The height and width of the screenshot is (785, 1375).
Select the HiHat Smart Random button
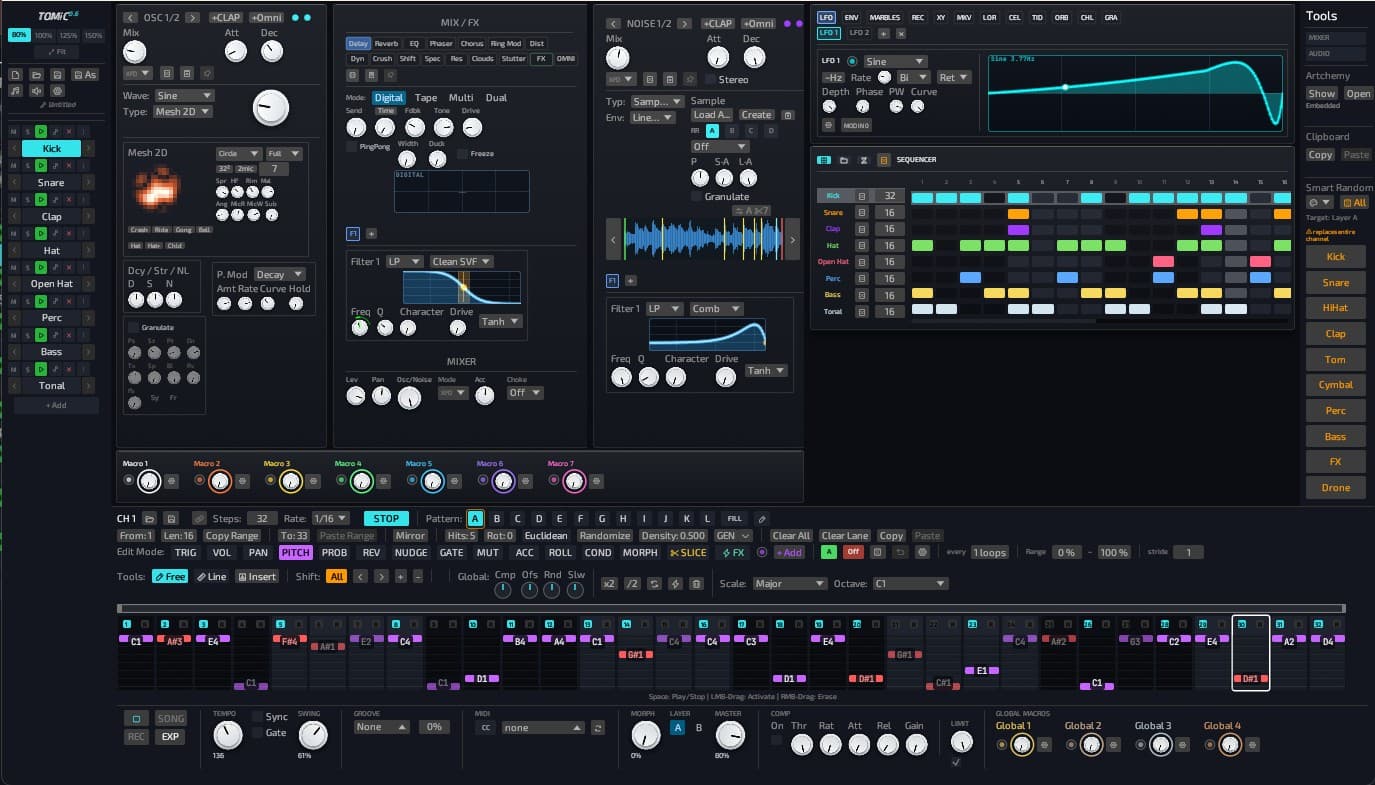1335,308
